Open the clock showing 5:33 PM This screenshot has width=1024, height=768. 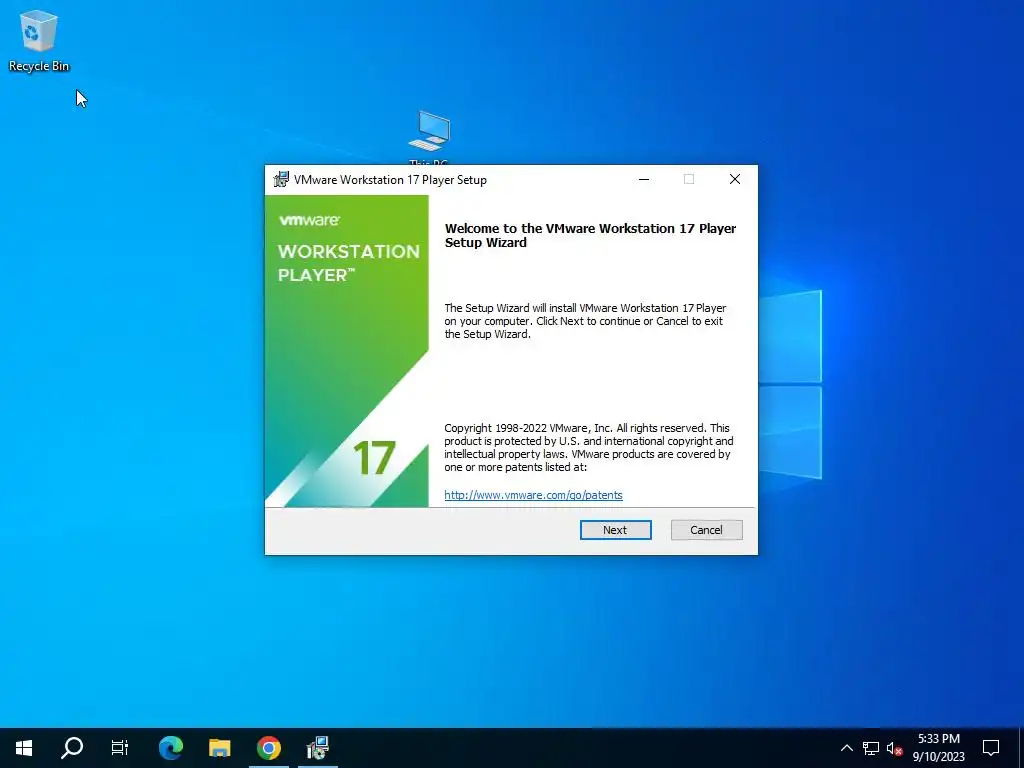point(938,748)
